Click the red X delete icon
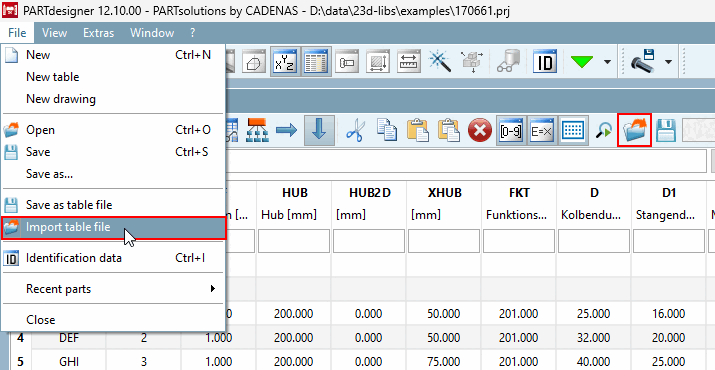This screenshot has width=715, height=370. [480, 130]
